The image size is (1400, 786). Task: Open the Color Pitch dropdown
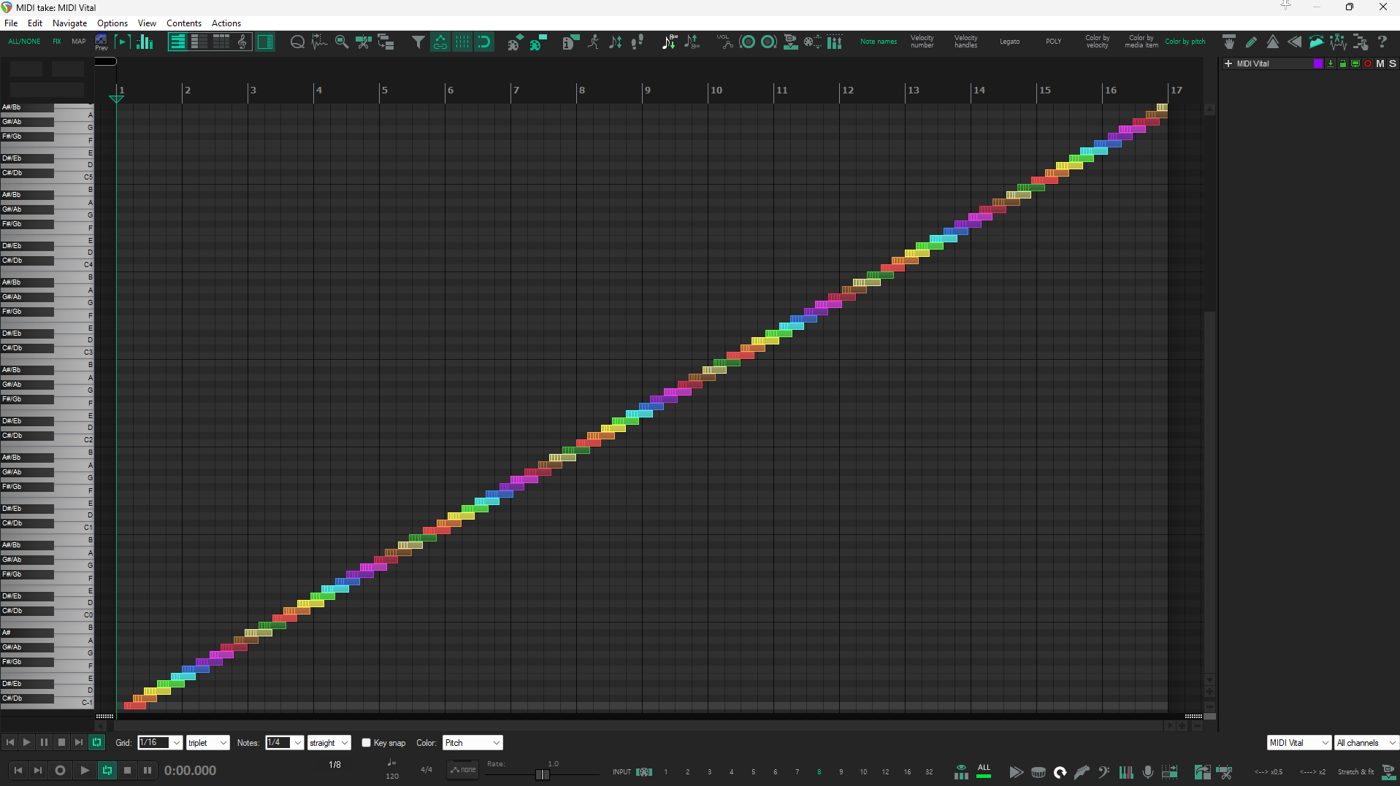[472, 743]
